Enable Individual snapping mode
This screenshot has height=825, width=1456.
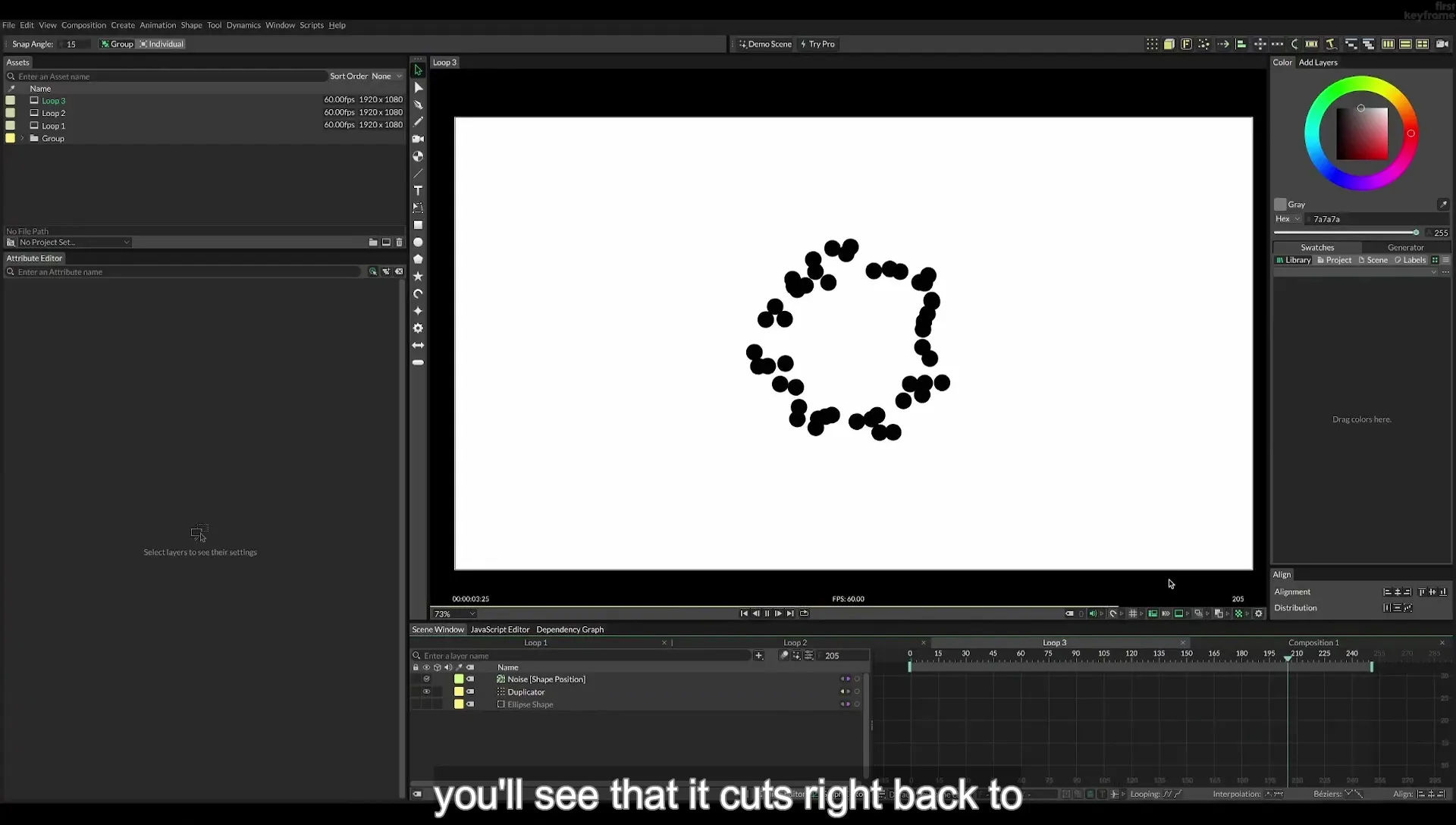(x=162, y=44)
